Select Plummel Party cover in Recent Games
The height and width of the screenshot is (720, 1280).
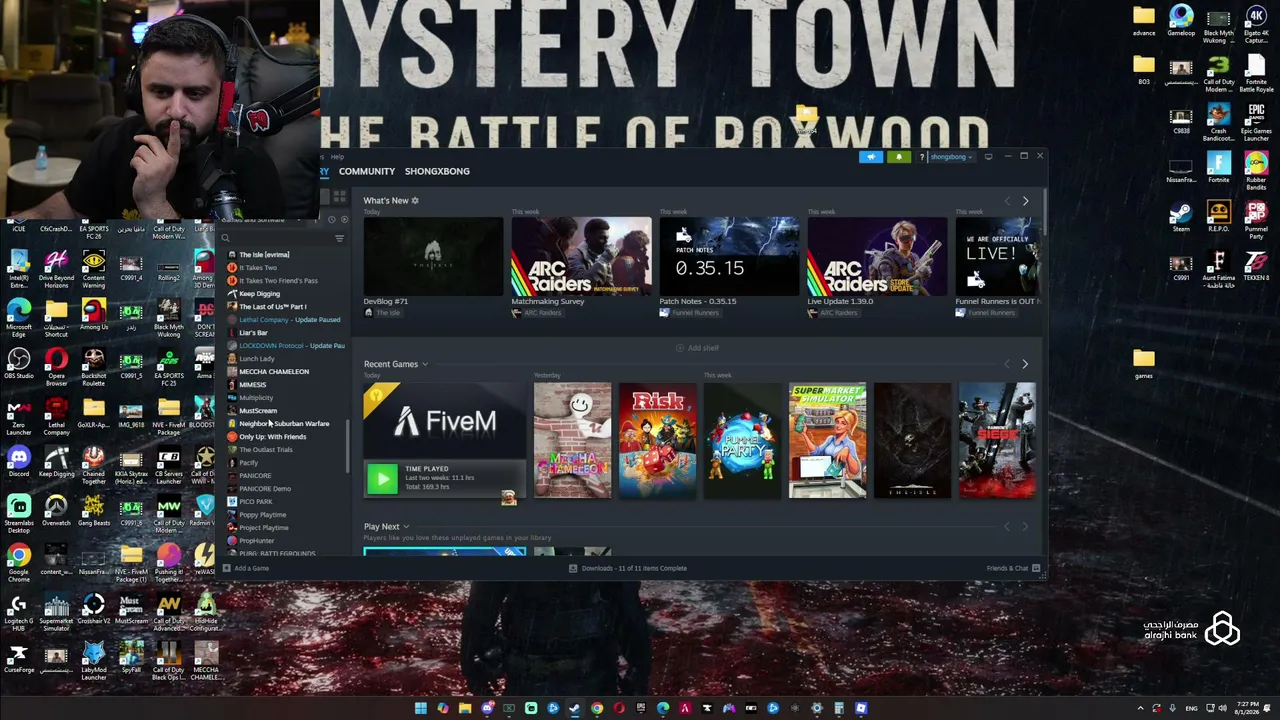coord(742,440)
